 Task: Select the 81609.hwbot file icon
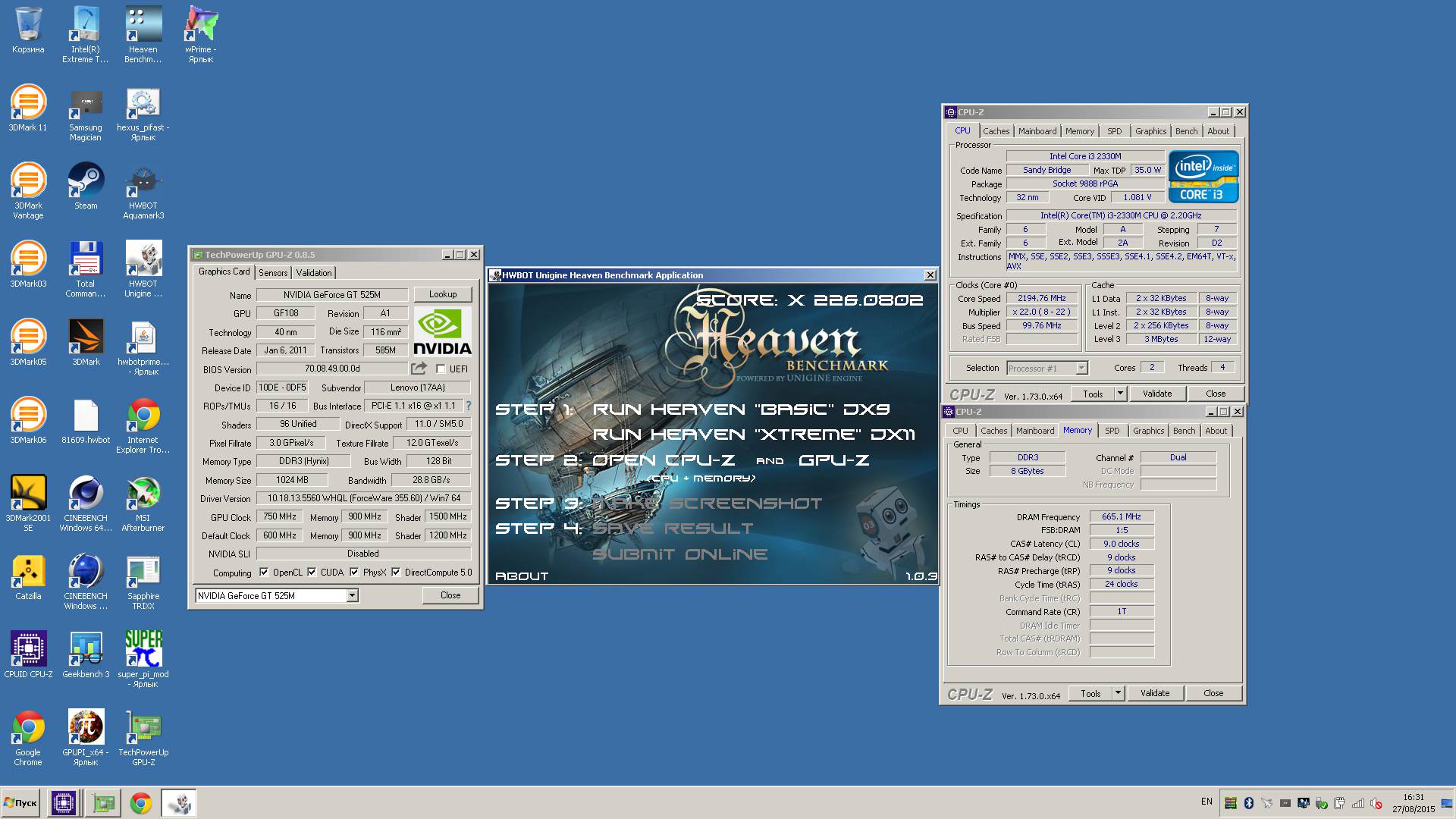[x=86, y=421]
